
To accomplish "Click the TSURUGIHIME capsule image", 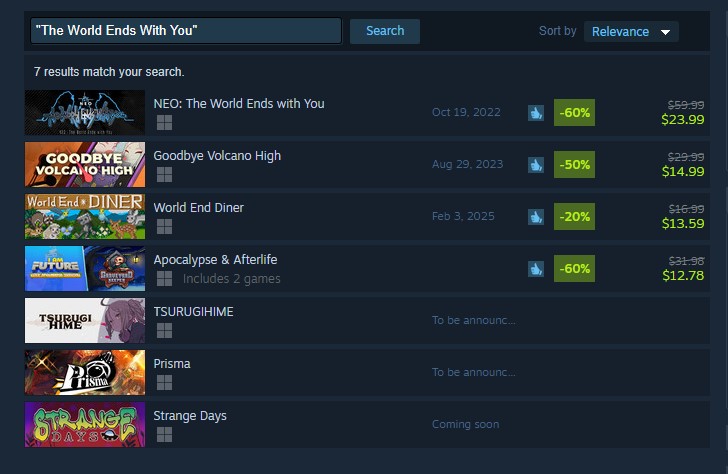I will [x=85, y=321].
